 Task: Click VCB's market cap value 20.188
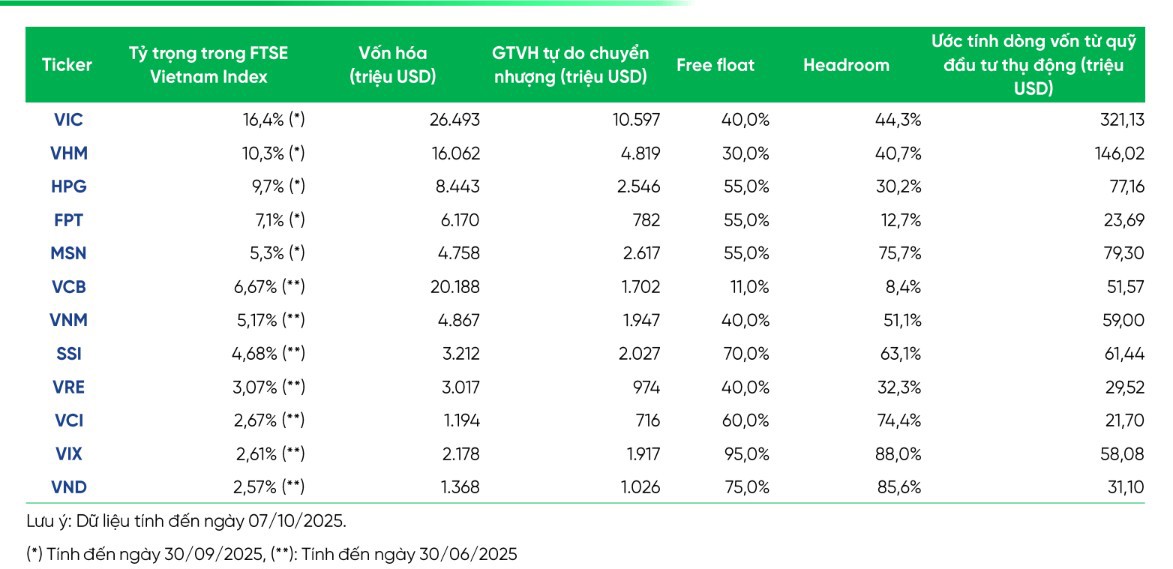pos(454,287)
